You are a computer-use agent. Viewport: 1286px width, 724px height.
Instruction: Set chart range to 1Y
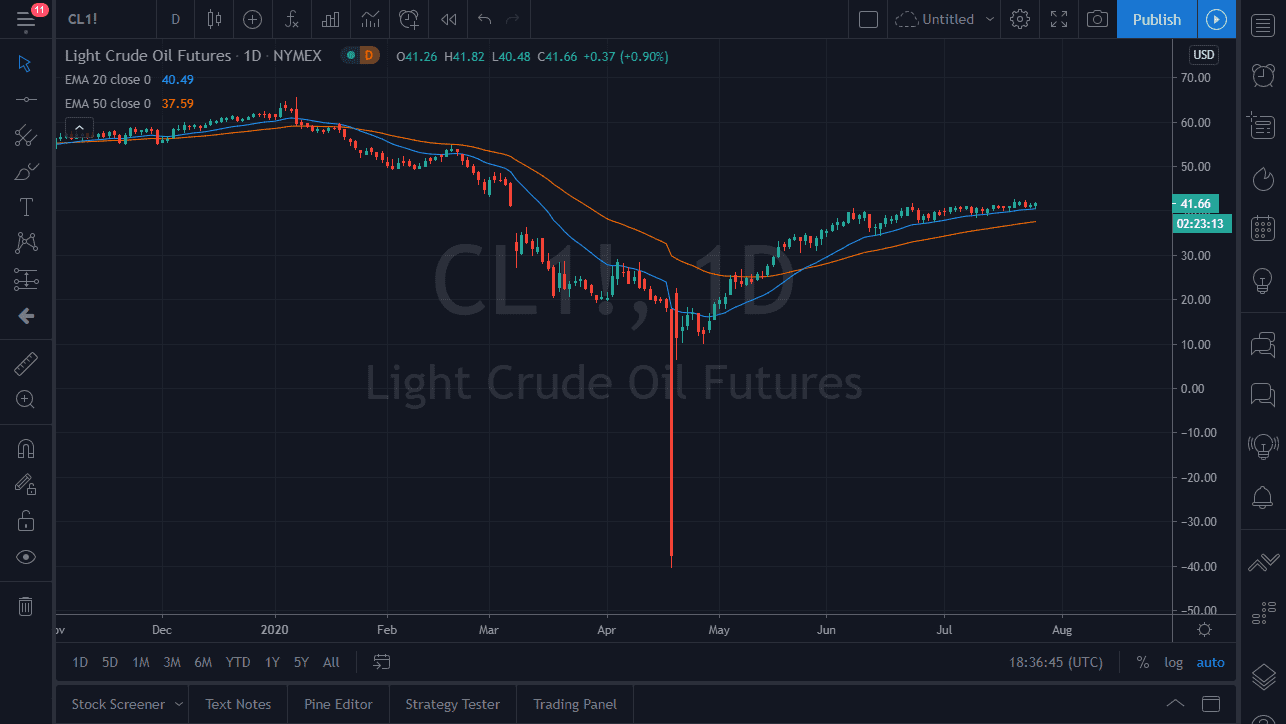coord(271,662)
